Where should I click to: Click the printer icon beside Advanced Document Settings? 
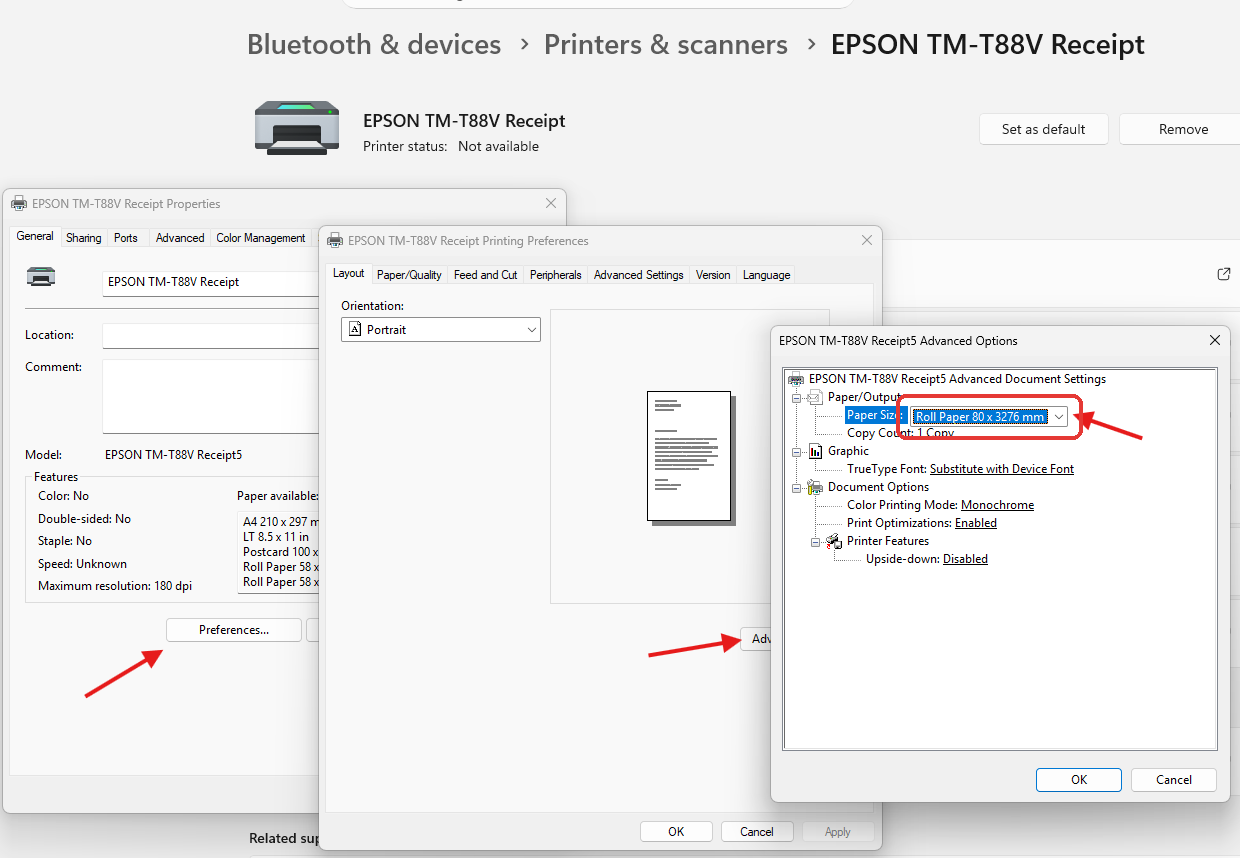pyautogui.click(x=797, y=379)
